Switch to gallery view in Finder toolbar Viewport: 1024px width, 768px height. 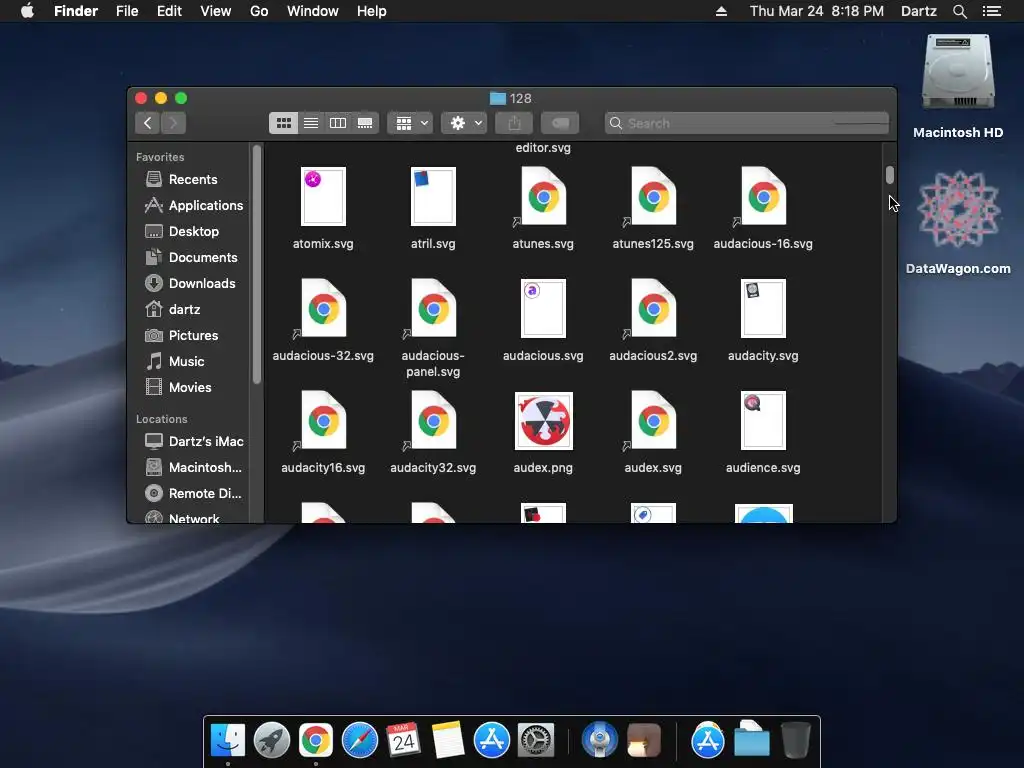(x=365, y=123)
